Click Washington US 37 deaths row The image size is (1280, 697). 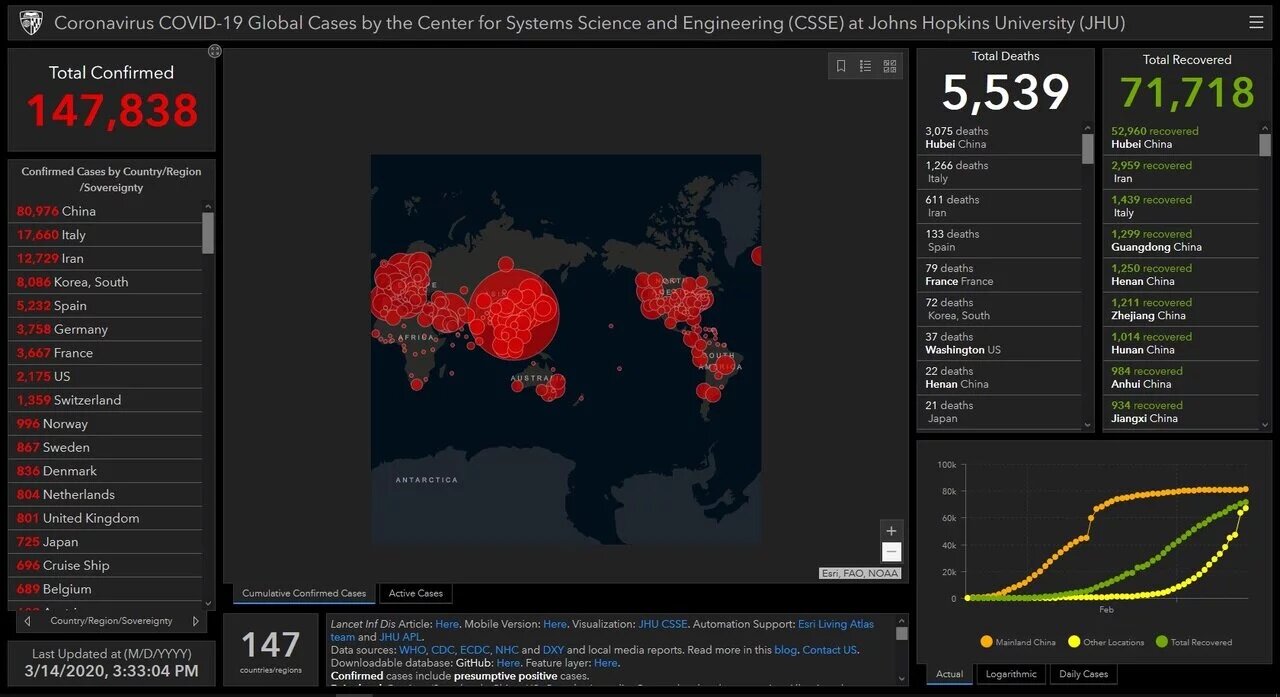click(999, 343)
